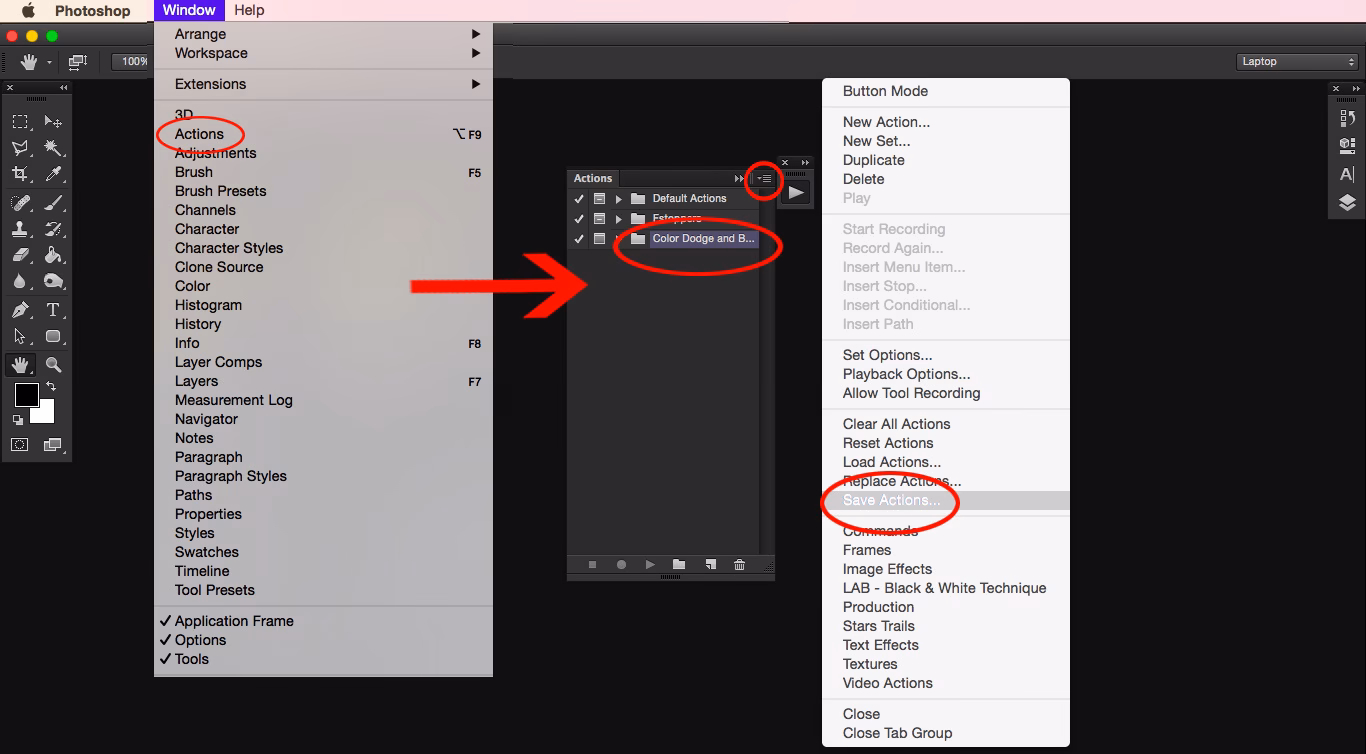
Task: Select the Paint Bucket tool
Action: (x=53, y=255)
